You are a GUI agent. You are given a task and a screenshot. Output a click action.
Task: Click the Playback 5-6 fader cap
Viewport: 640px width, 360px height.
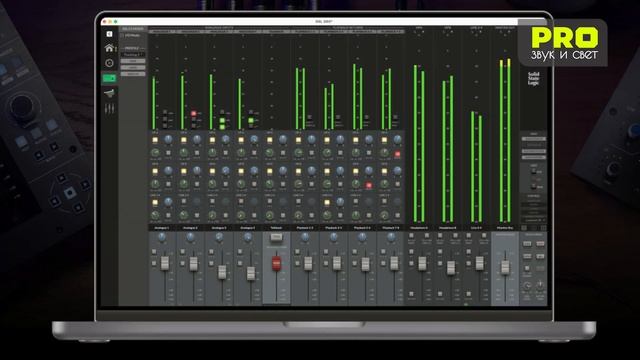(x=365, y=264)
